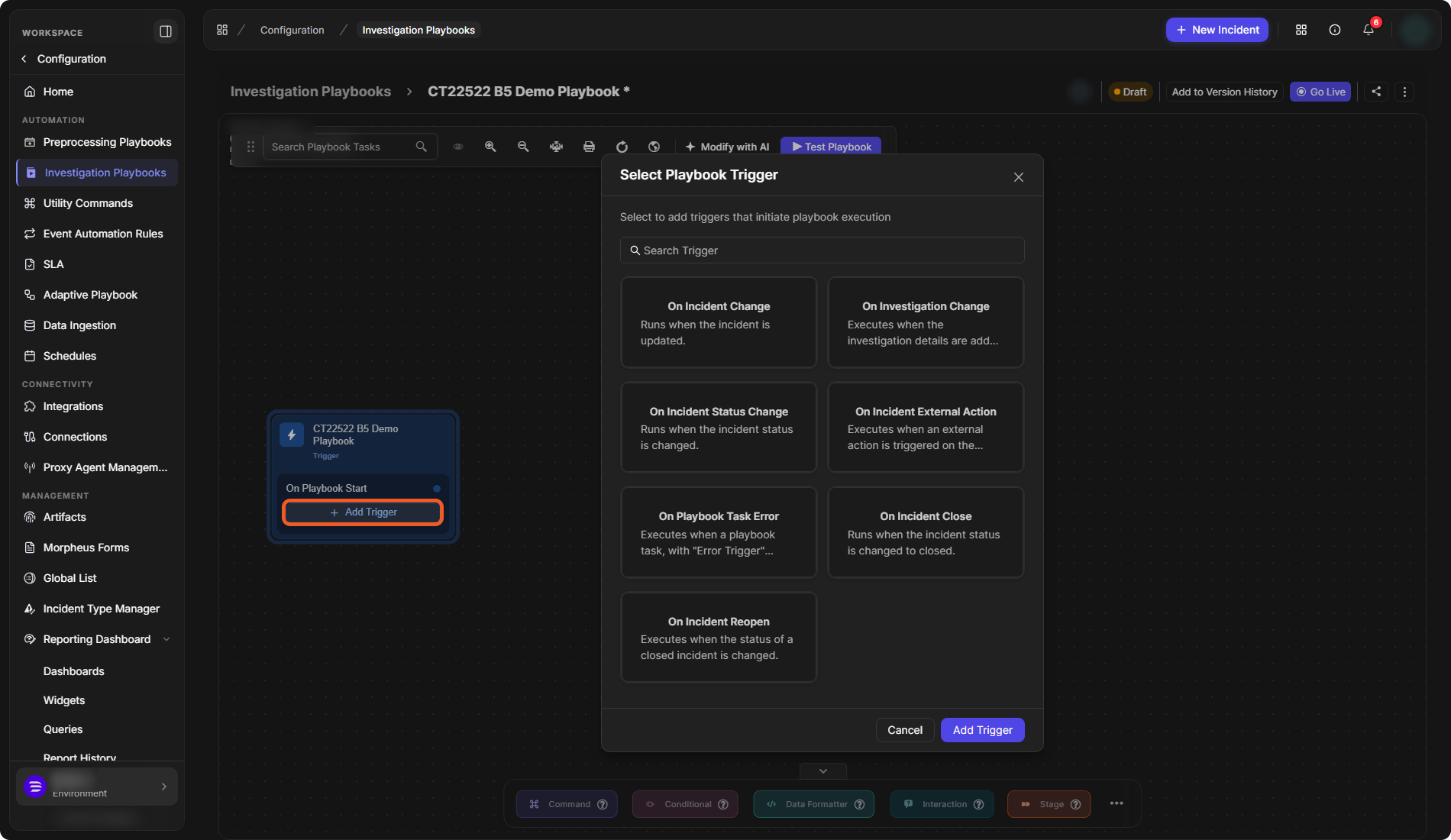Open the apps grid icon in header
1451x840 pixels.
[1301, 30]
